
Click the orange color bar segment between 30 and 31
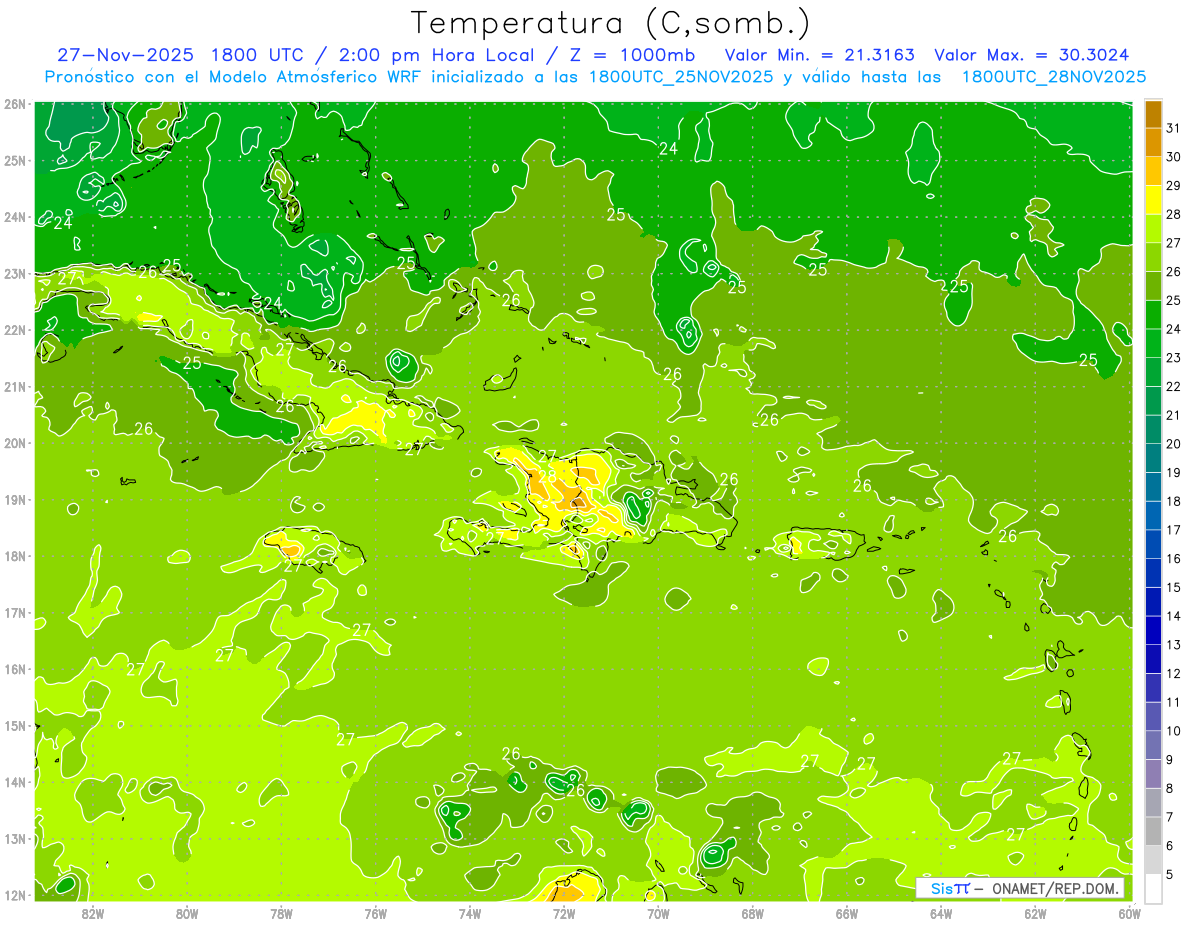pos(1153,143)
